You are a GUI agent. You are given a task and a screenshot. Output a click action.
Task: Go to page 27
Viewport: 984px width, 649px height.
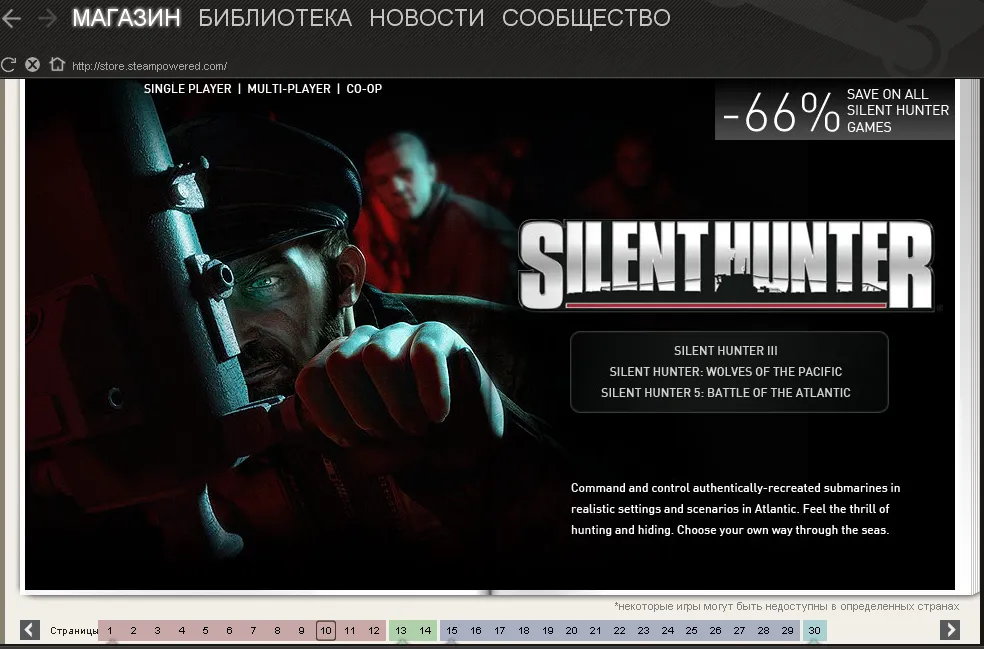(739, 630)
